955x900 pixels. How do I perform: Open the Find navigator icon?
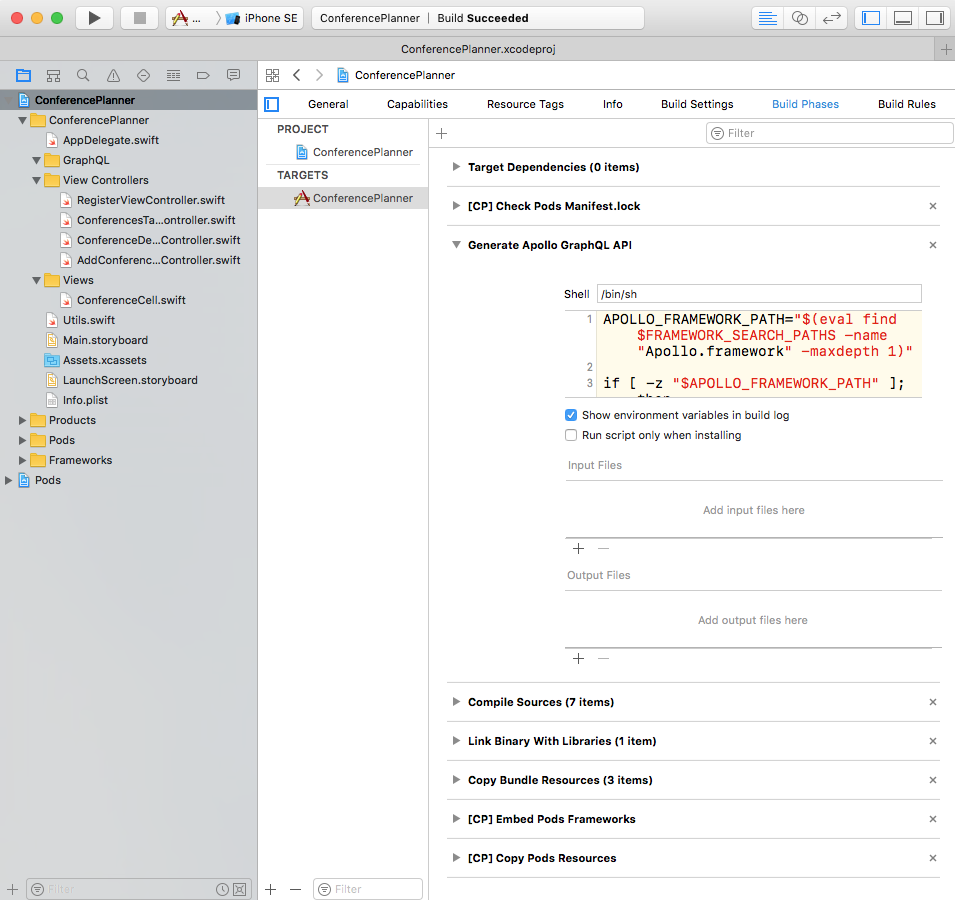pyautogui.click(x=83, y=76)
